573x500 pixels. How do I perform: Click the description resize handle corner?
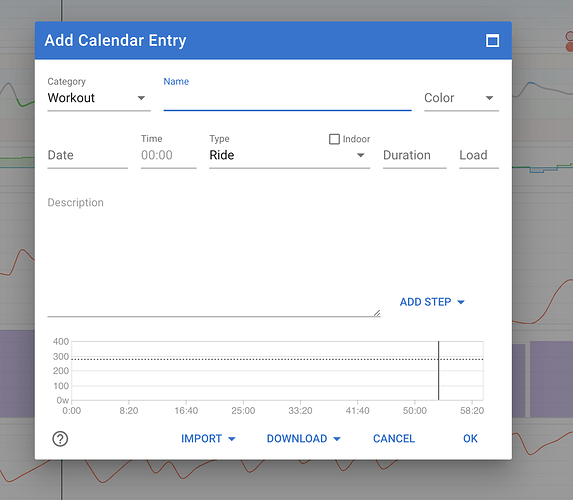377,313
